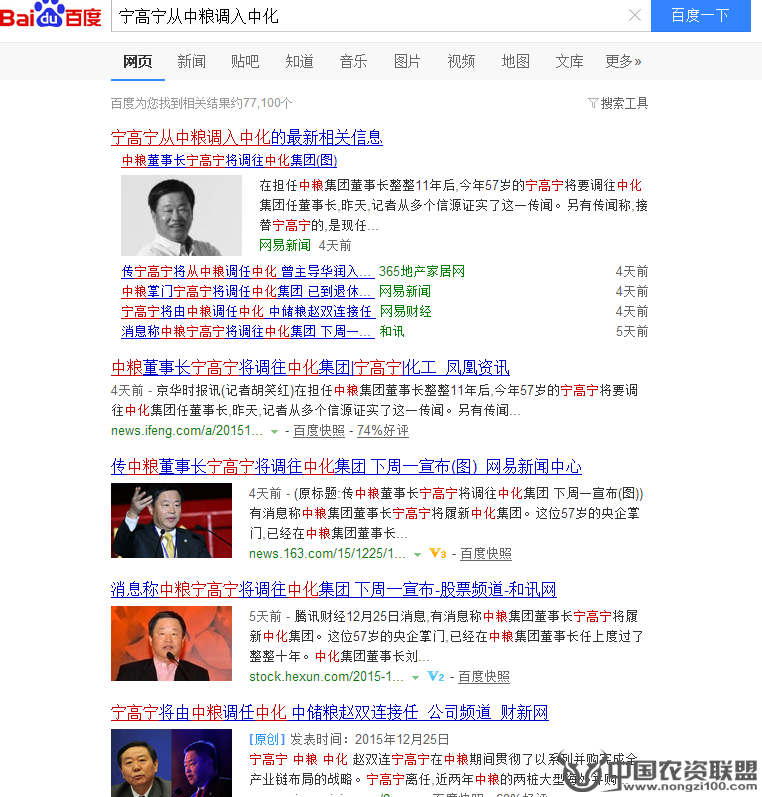This screenshot has height=797, width=762.
Task: Click the news.163.com result URL
Action: (327, 554)
